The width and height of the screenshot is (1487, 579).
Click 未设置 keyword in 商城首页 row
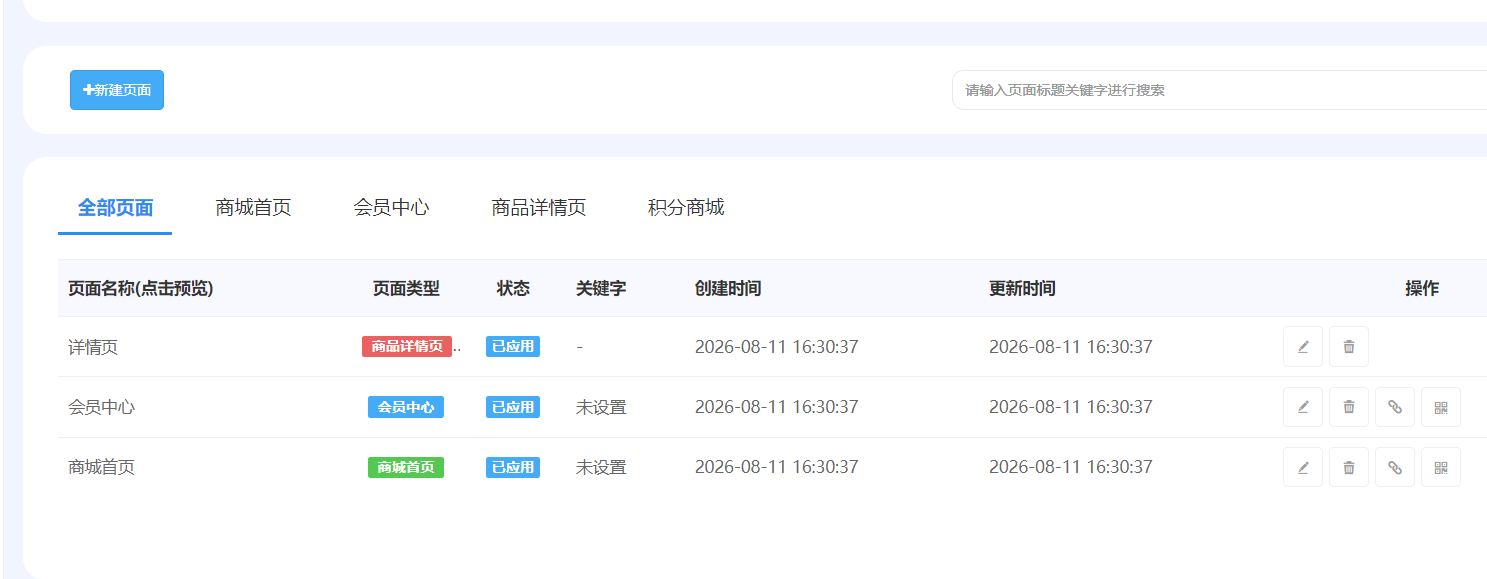(x=601, y=467)
